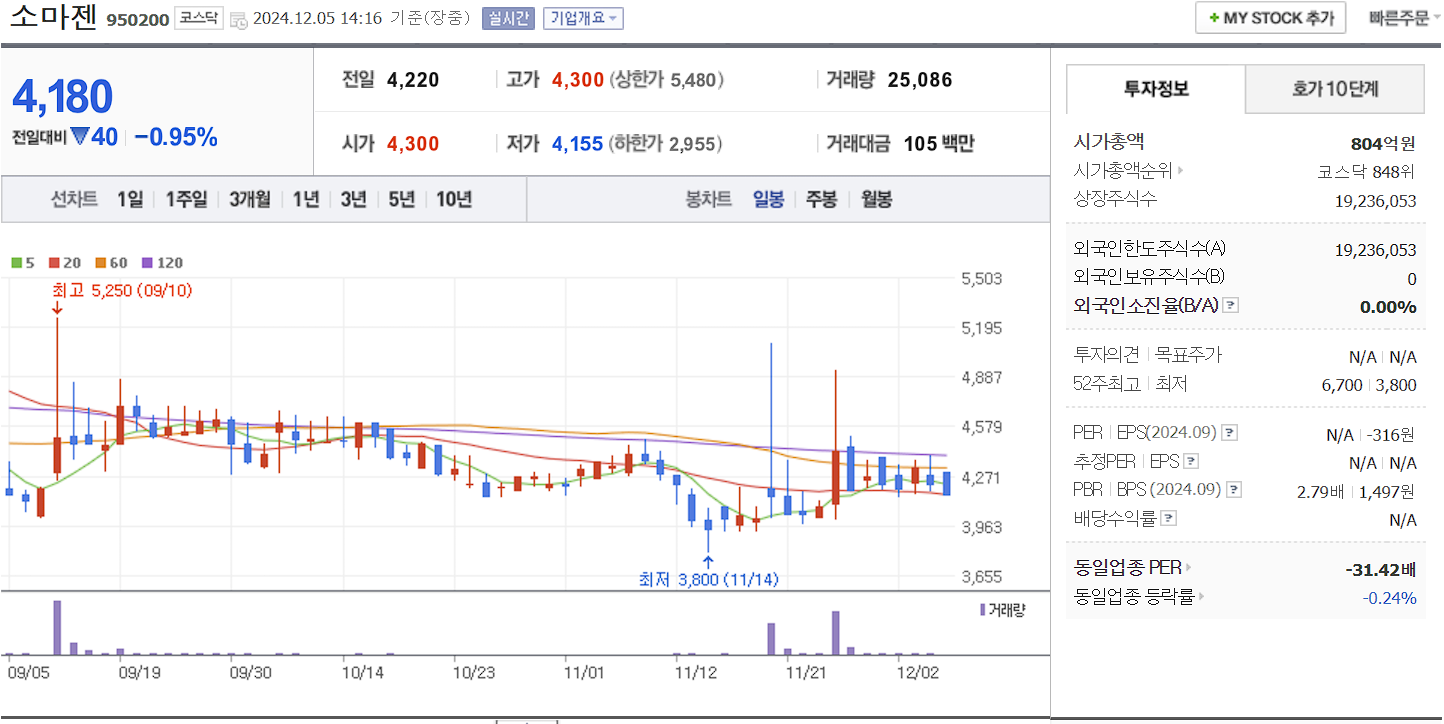
Task: Click the 코스닥 market badge next to 950200
Action: [200, 18]
